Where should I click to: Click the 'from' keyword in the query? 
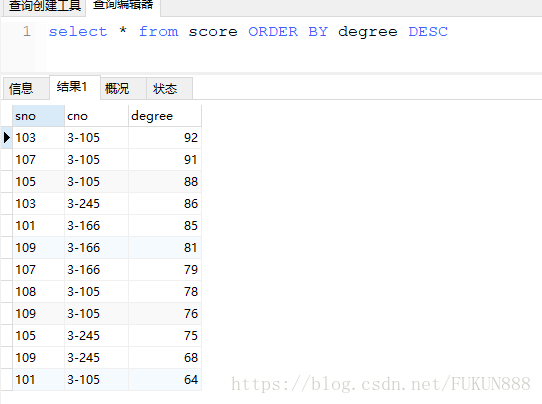[x=159, y=32]
